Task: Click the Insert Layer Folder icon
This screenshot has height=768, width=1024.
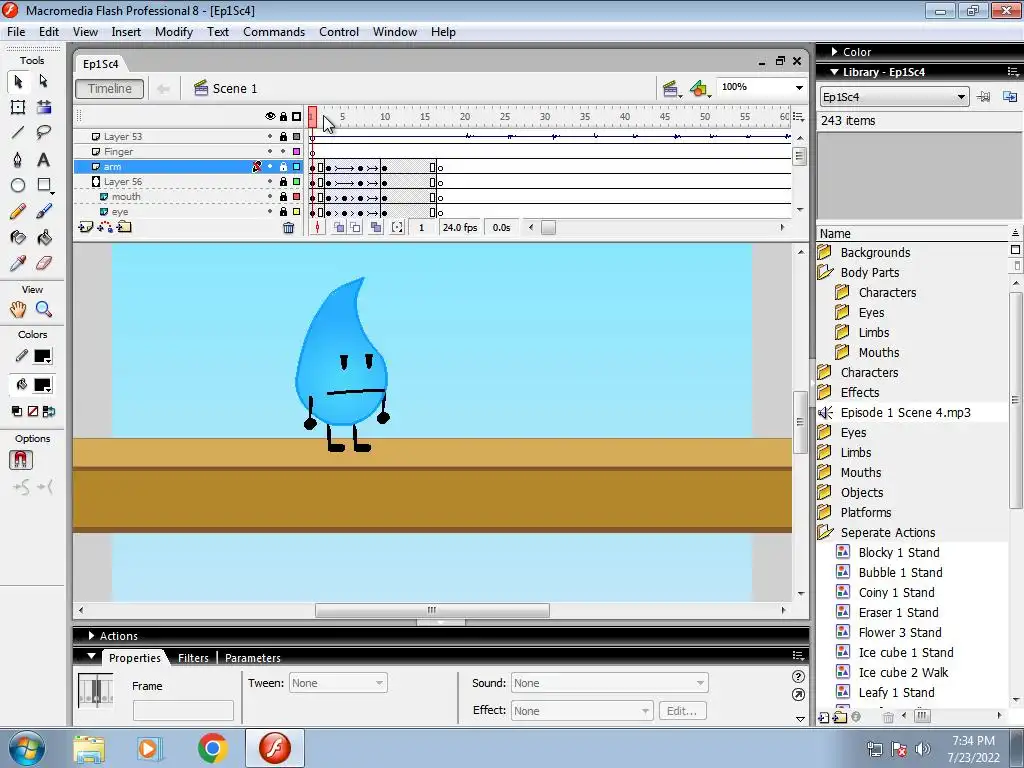Action: click(x=124, y=227)
